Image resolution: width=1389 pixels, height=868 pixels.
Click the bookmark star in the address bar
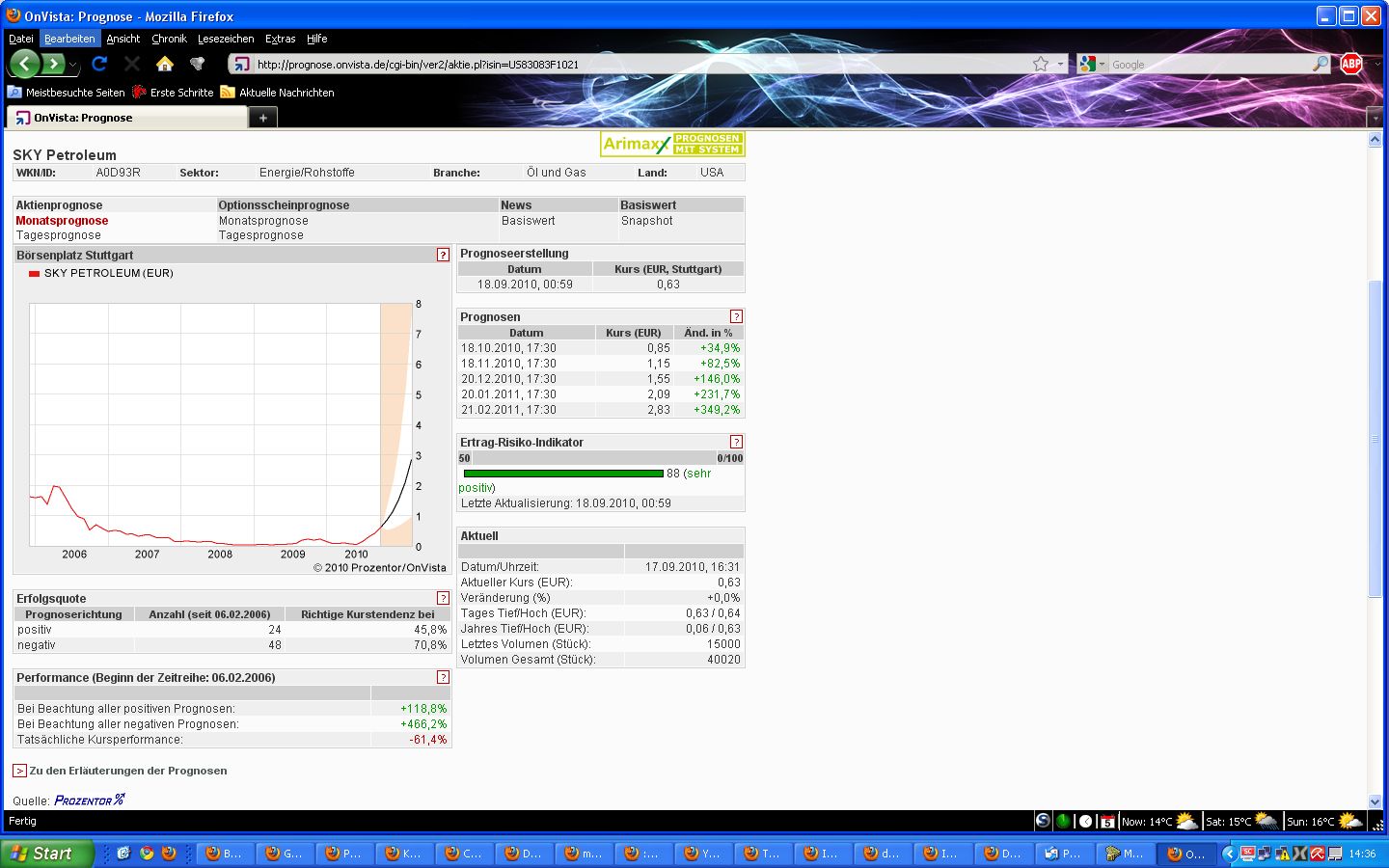[1043, 64]
